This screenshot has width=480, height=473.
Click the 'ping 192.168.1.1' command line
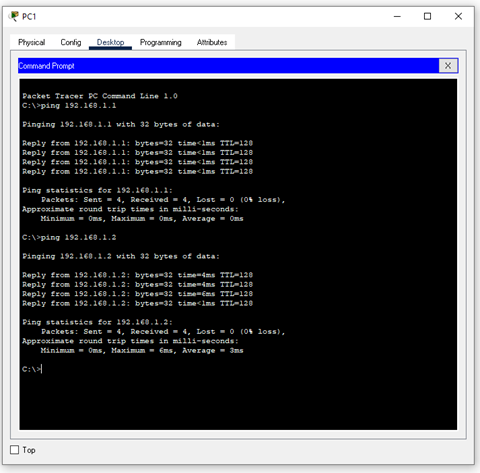point(69,106)
